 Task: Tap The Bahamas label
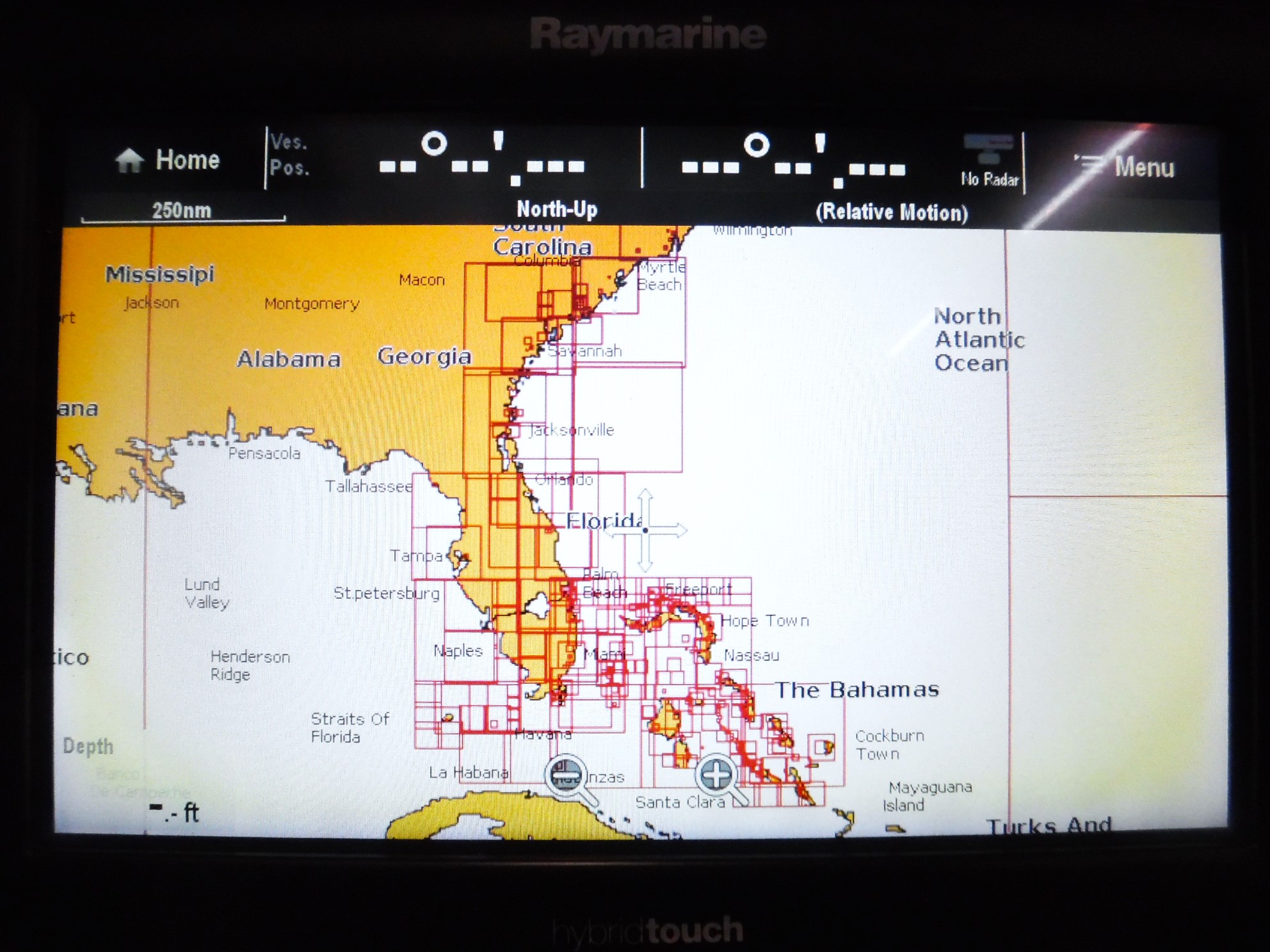(x=857, y=690)
